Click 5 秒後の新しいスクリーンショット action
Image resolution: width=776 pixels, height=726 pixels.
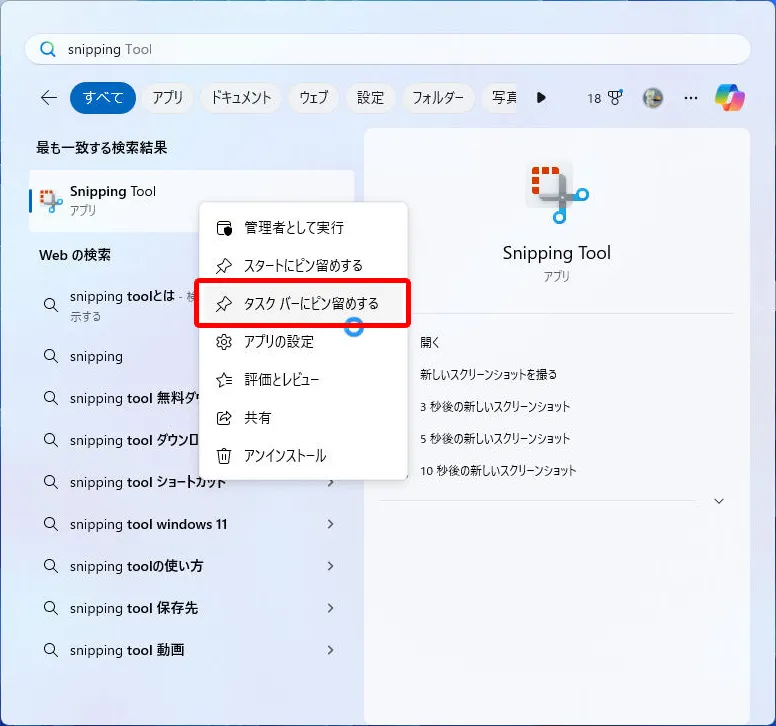(x=495, y=439)
